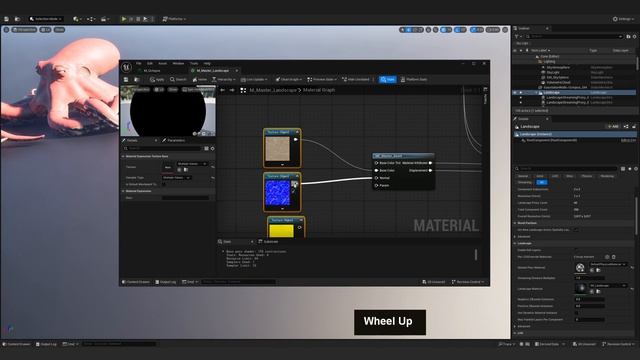Select the blue normal map Texture Object thumbnail

point(278,193)
